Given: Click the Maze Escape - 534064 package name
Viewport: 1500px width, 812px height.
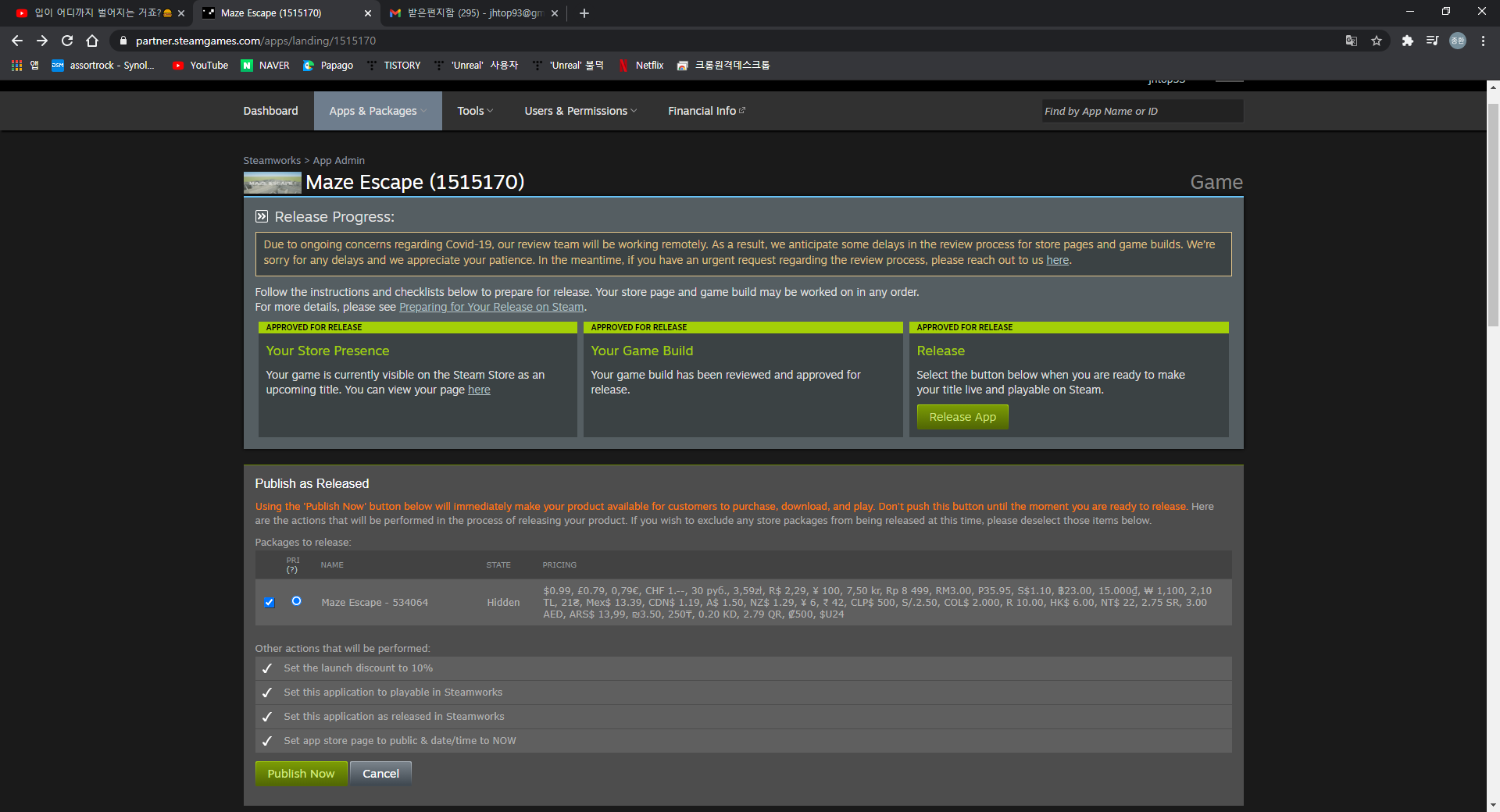Looking at the screenshot, I should click(x=374, y=602).
